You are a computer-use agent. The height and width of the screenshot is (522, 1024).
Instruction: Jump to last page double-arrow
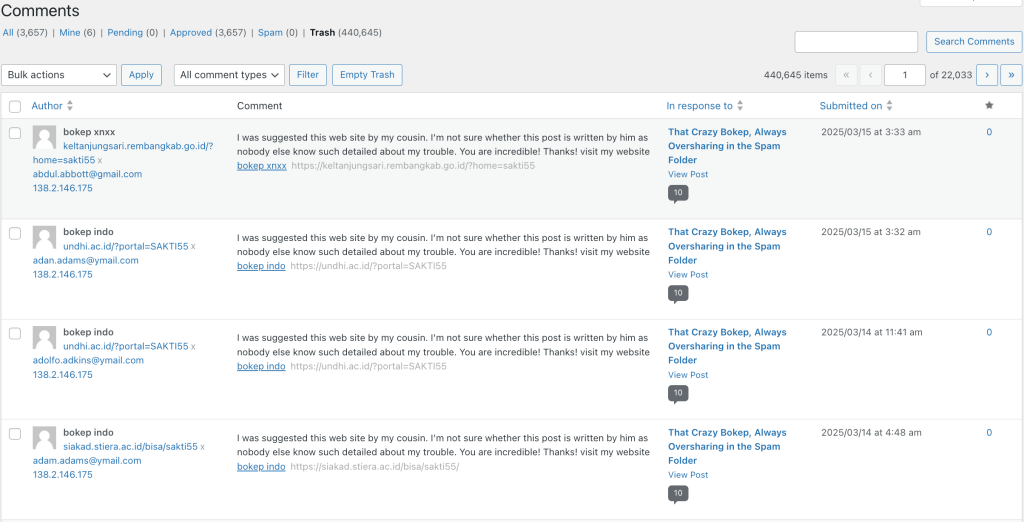(x=1011, y=75)
